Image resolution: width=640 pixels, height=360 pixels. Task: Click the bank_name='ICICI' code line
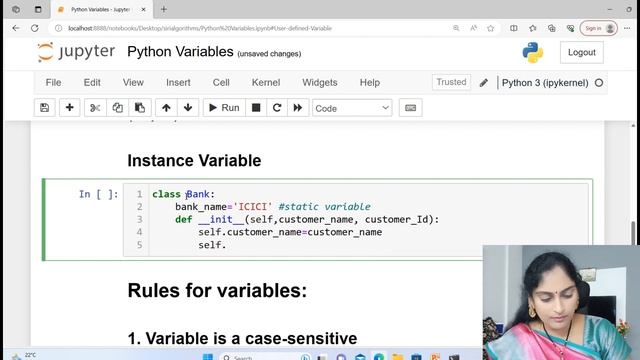coord(273,207)
